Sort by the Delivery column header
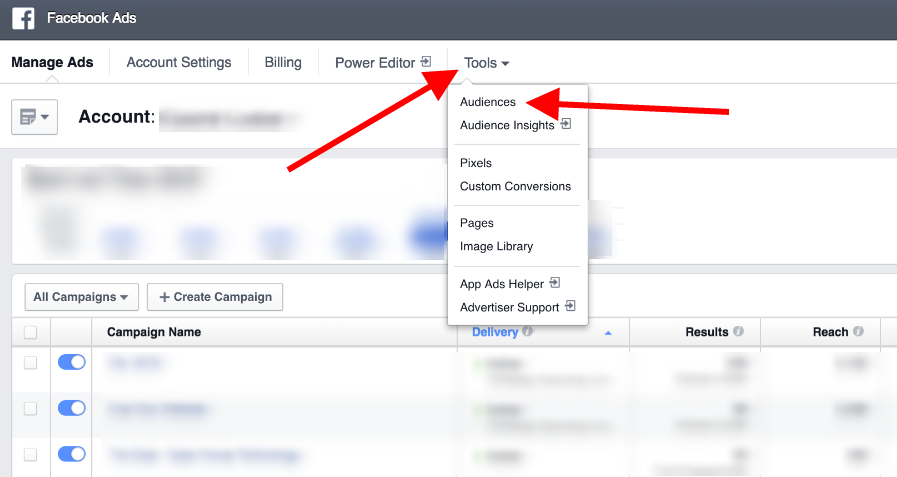This screenshot has height=477, width=897. 495,332
